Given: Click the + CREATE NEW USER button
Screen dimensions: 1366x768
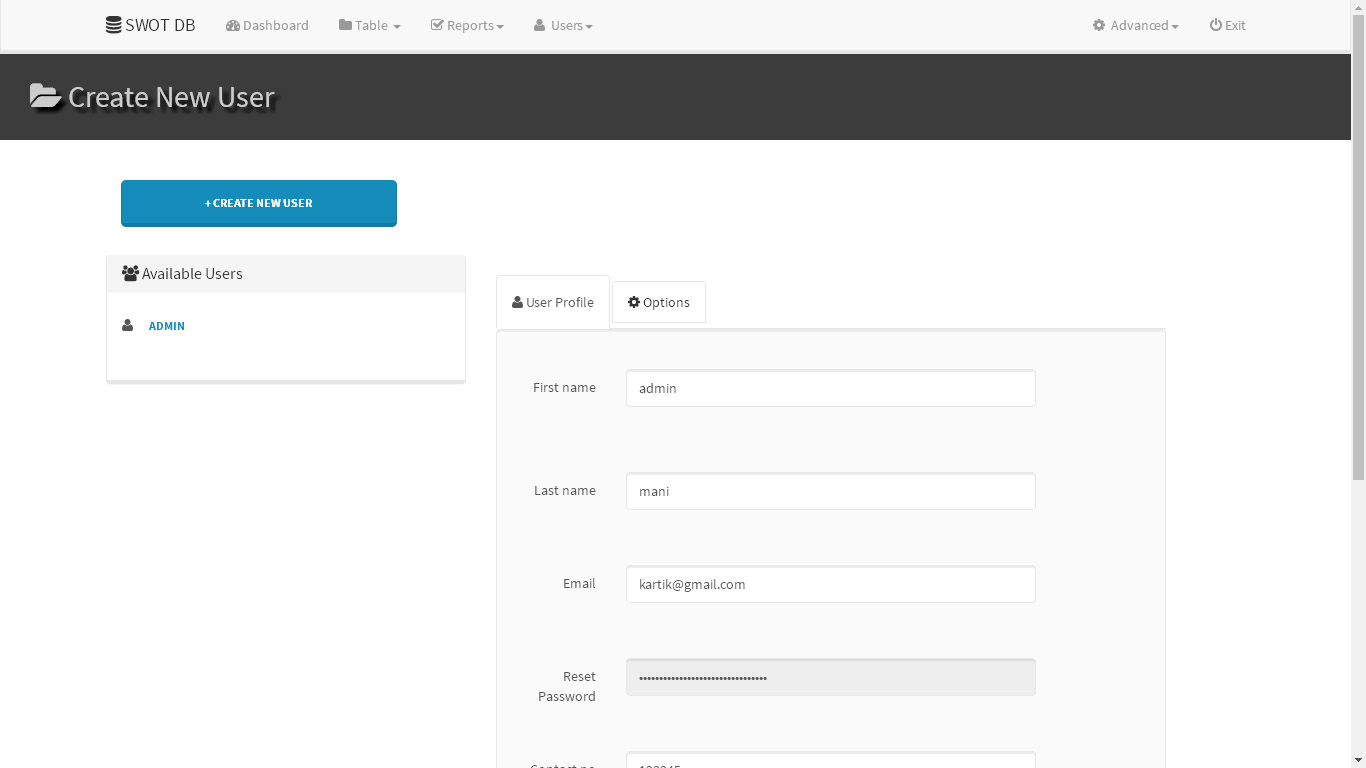Looking at the screenshot, I should (259, 203).
